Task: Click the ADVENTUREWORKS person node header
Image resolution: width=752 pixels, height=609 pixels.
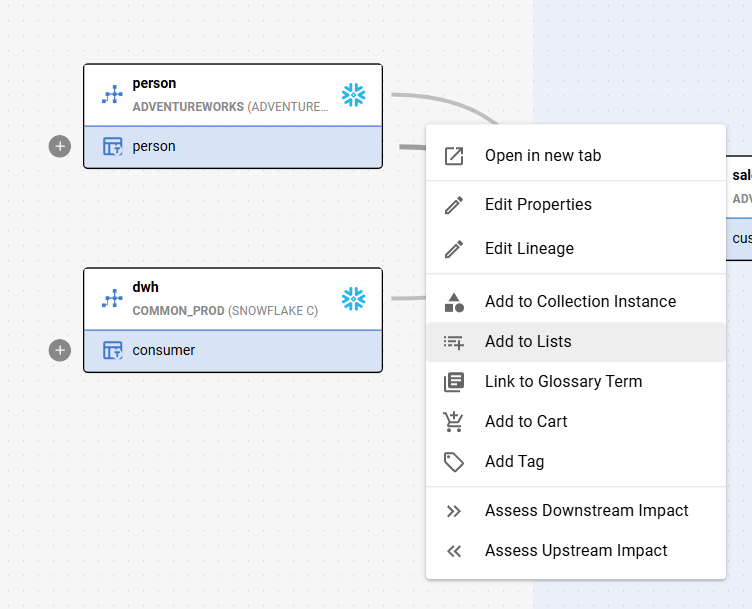Action: (x=230, y=95)
